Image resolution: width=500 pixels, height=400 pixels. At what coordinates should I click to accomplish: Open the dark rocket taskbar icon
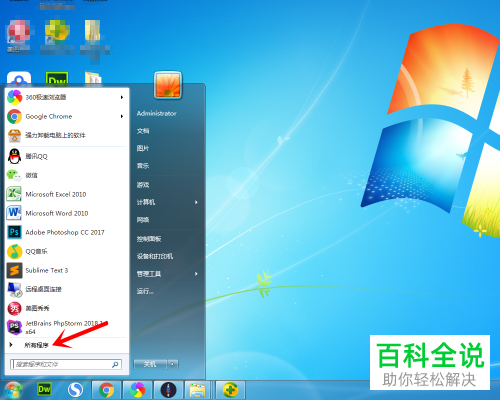pos(168,390)
